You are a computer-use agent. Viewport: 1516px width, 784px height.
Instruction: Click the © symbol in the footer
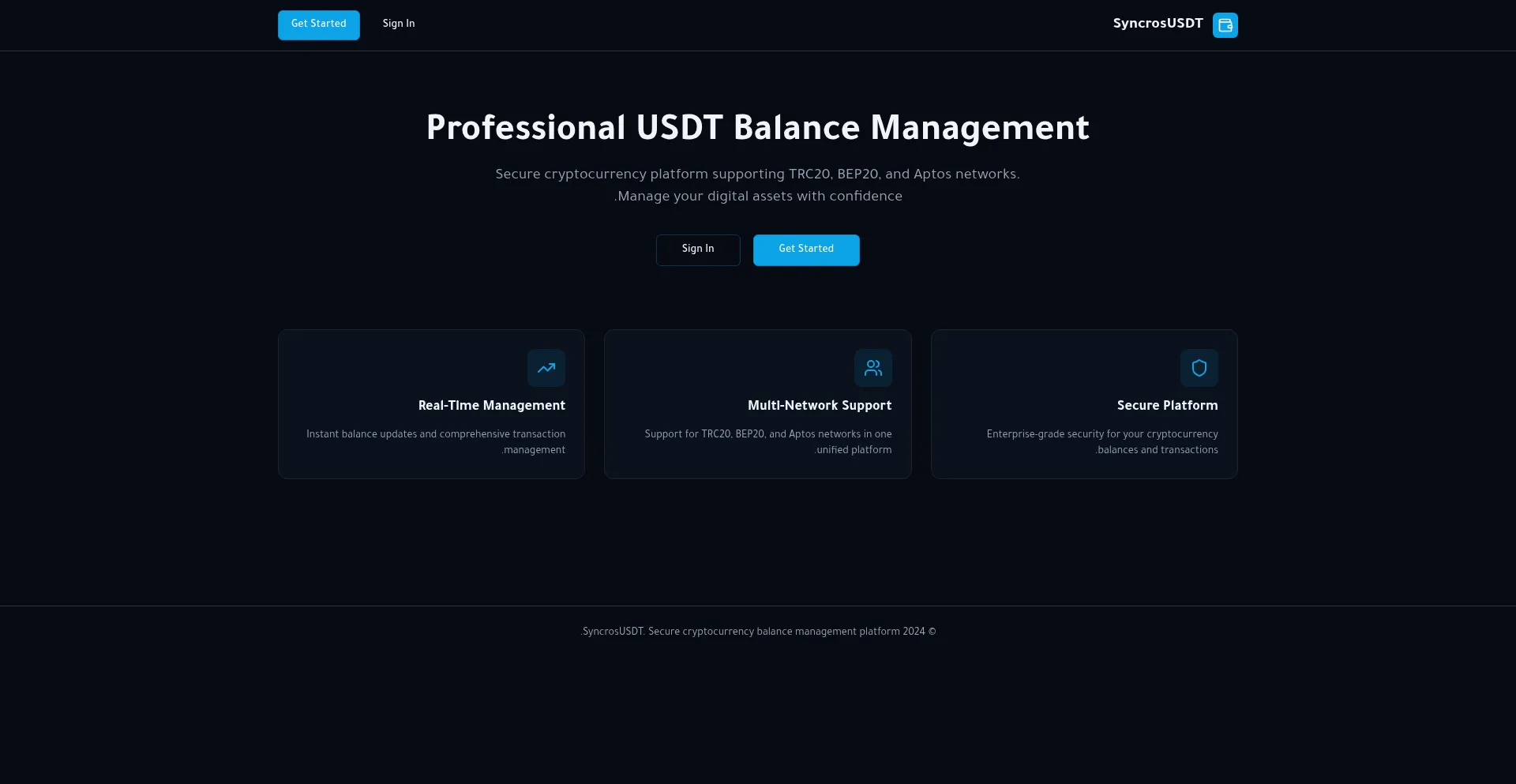[x=932, y=632]
